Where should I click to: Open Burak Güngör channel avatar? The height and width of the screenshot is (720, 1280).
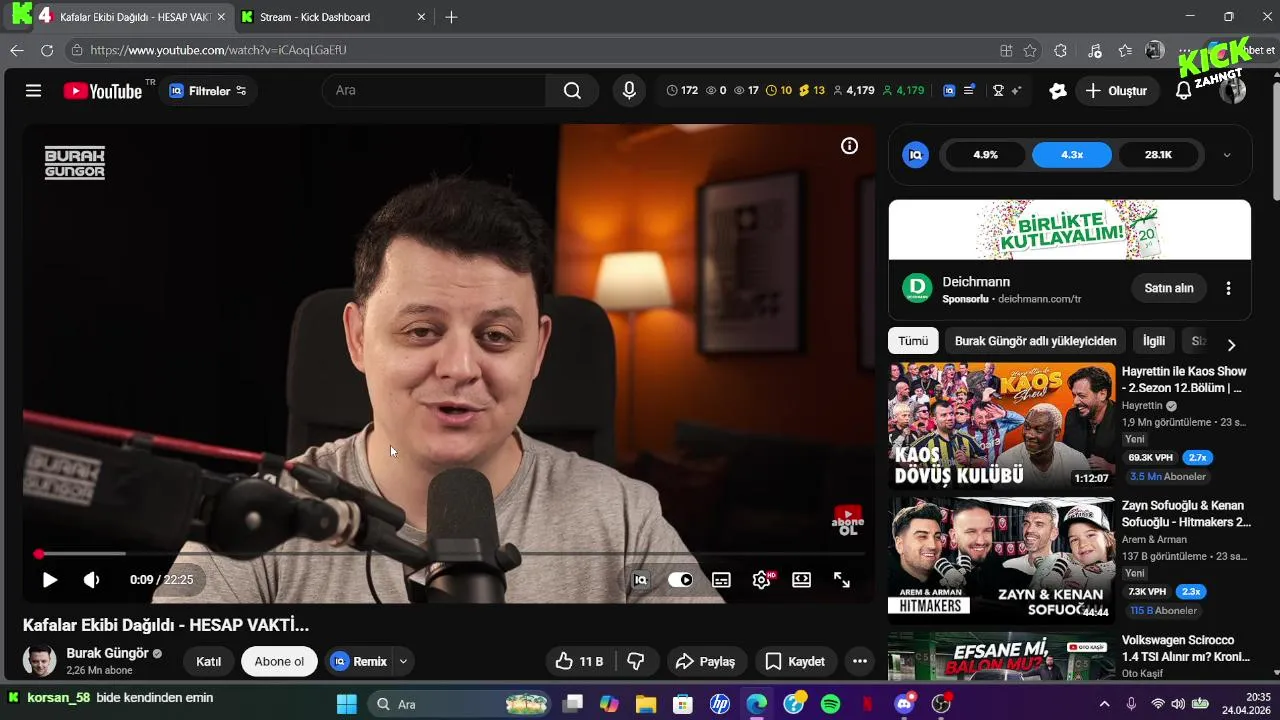(40, 661)
